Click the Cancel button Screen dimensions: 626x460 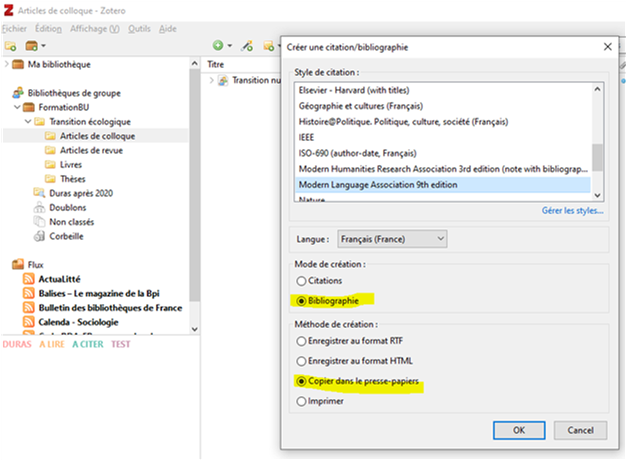(580, 430)
